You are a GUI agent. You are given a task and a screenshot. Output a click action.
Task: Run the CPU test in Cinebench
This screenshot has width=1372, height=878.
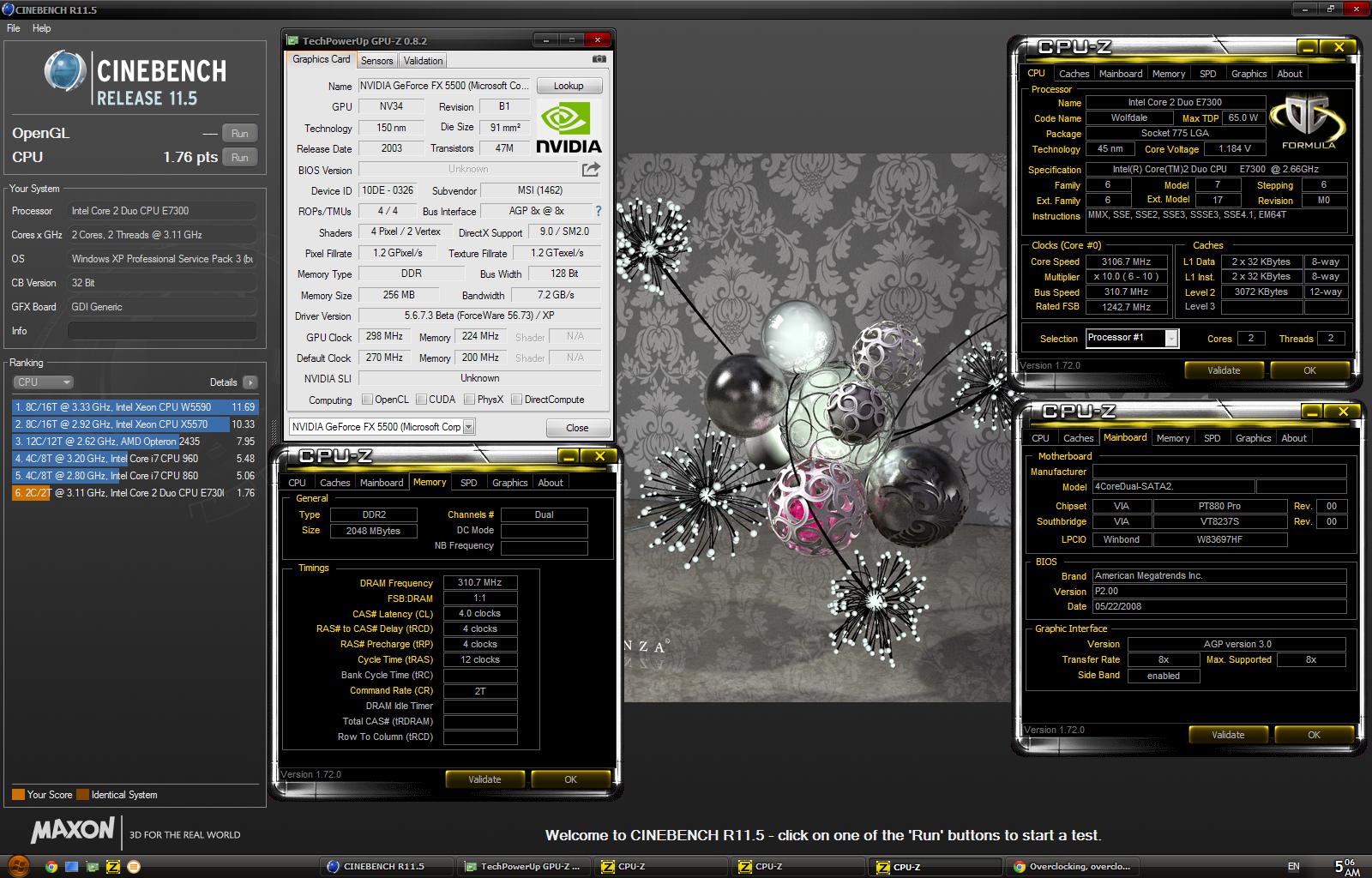[x=239, y=157]
